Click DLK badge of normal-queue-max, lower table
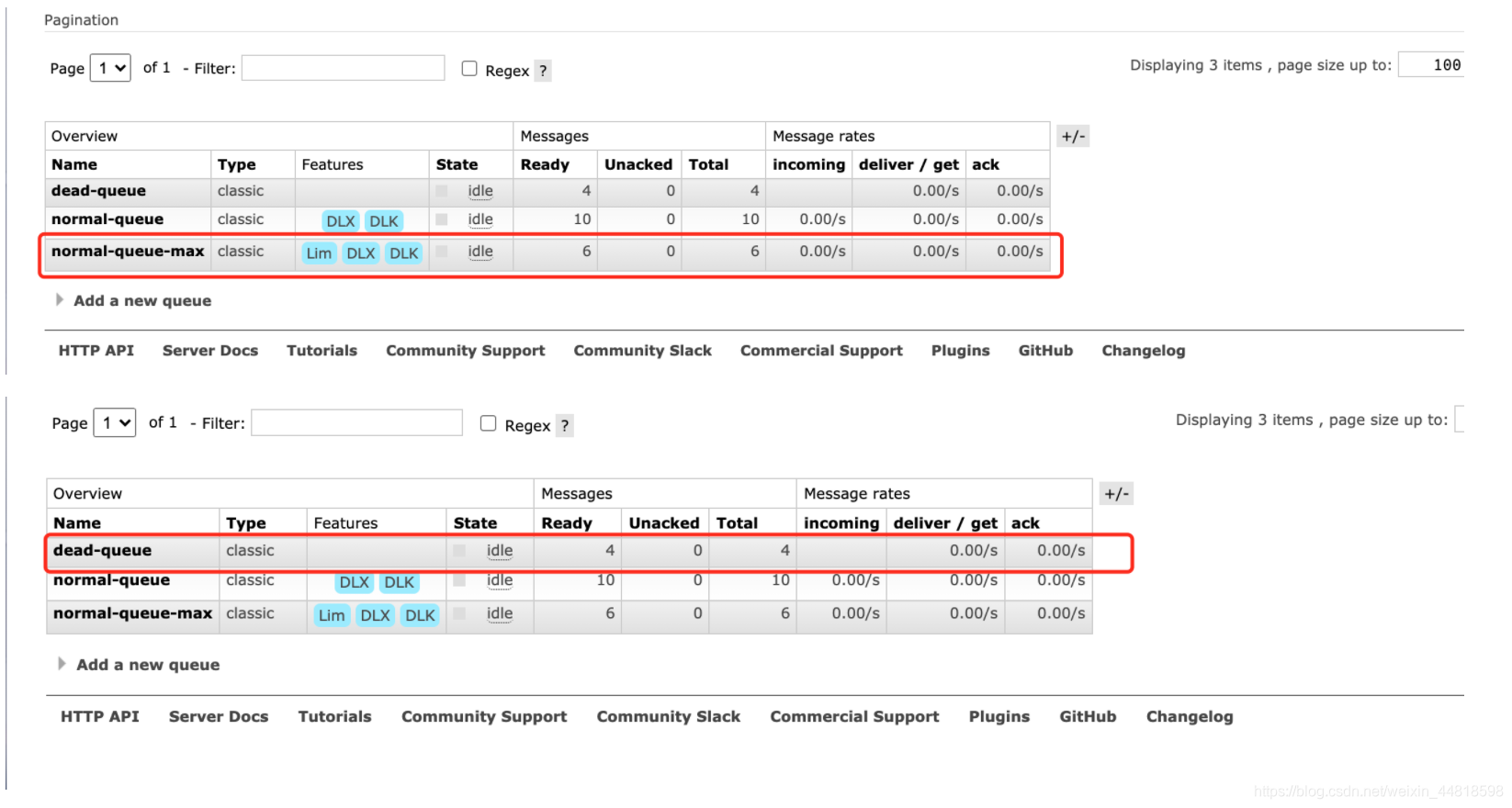Screen dimensions: 1512x808 420,615
